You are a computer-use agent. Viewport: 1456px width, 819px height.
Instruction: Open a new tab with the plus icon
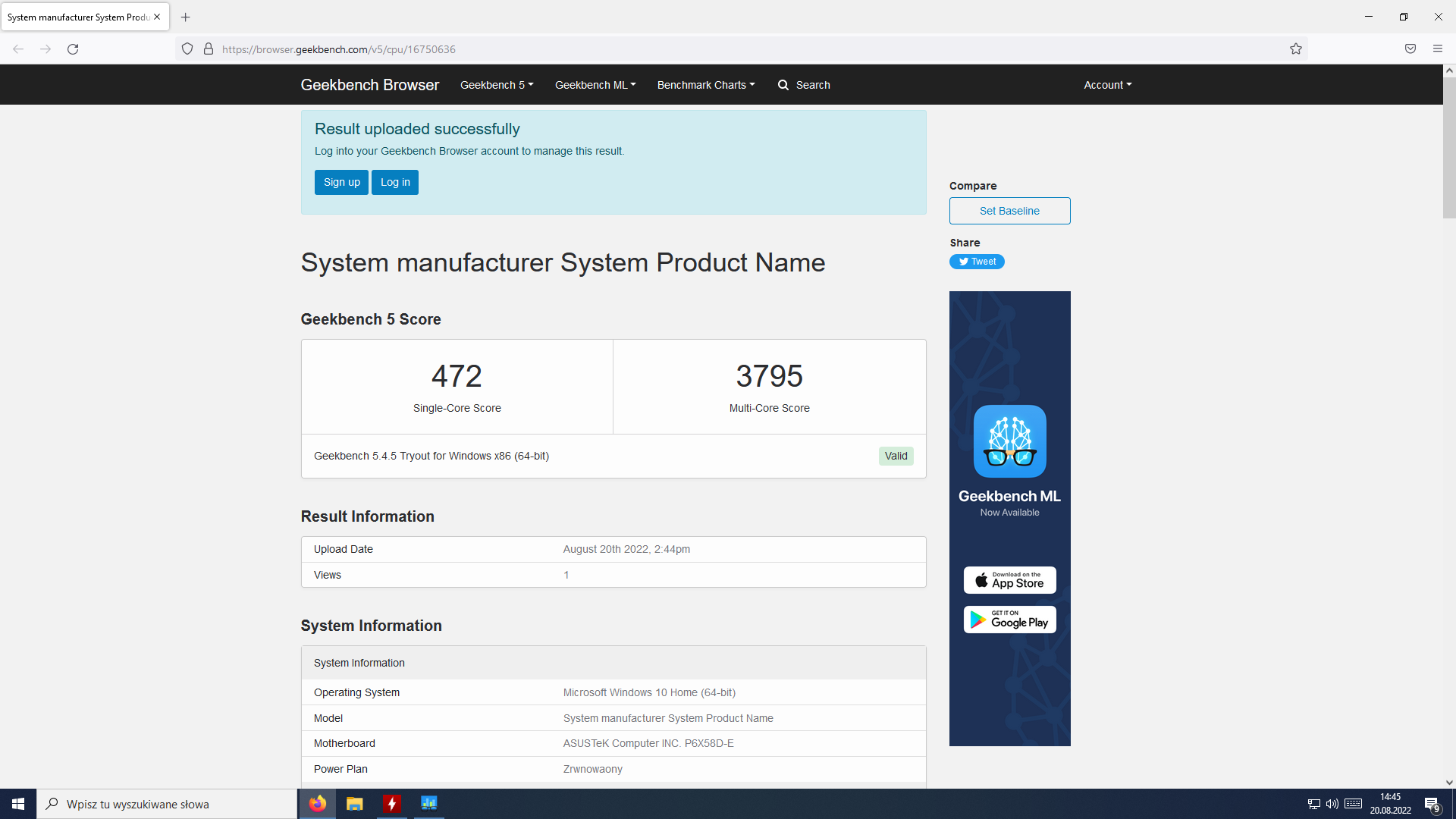(186, 17)
